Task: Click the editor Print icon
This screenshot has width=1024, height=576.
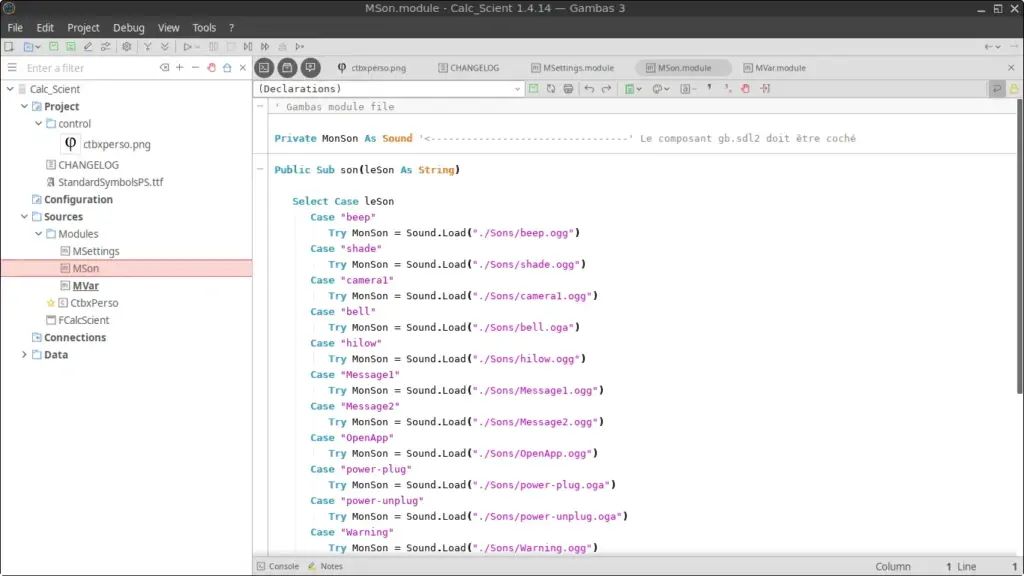Action: click(x=568, y=89)
